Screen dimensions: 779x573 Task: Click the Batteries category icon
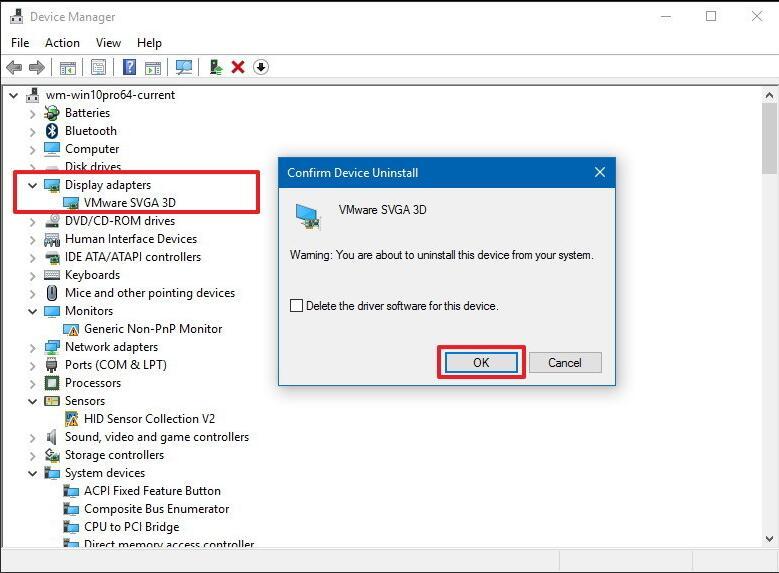coord(52,113)
